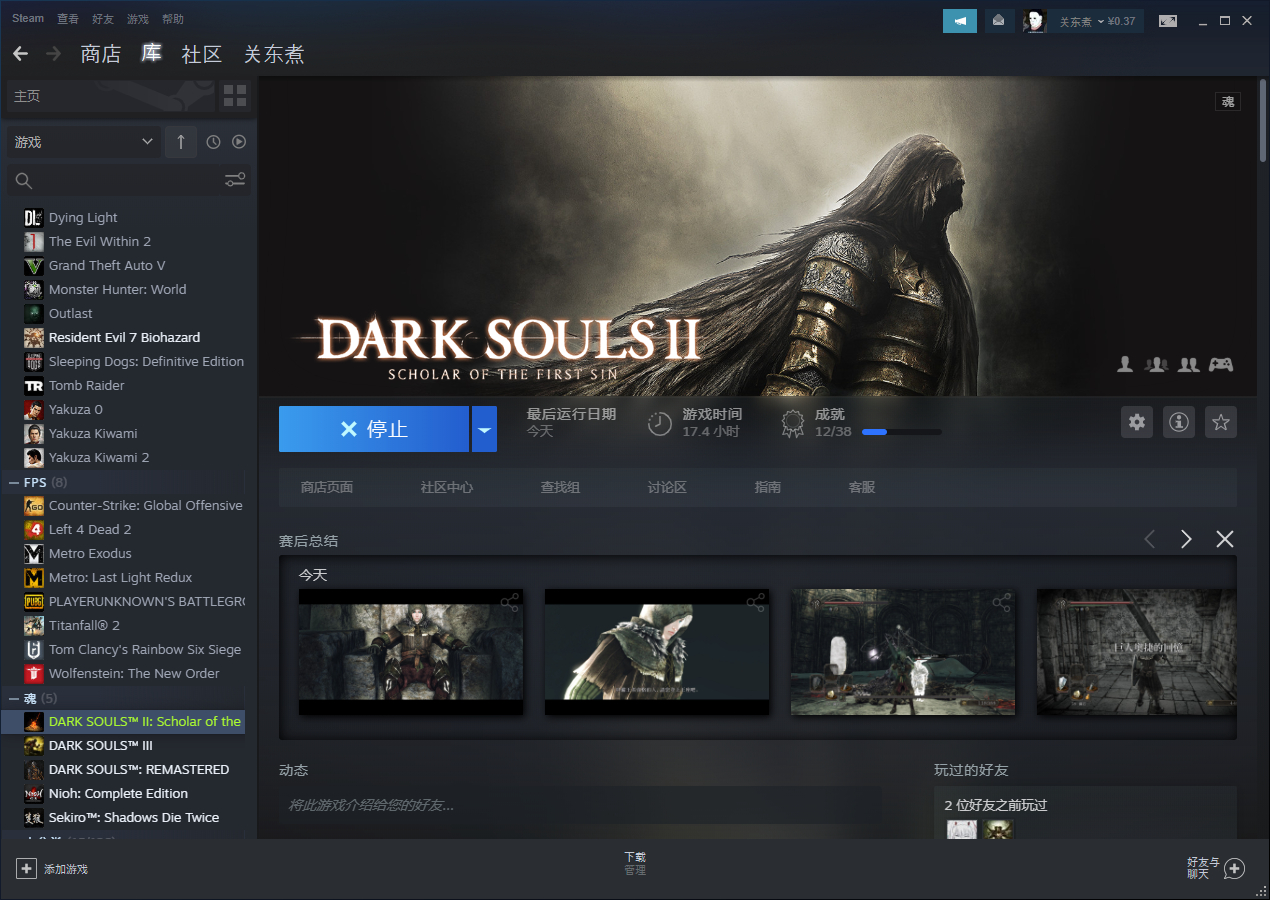Open advanced filter settings icon

point(235,180)
